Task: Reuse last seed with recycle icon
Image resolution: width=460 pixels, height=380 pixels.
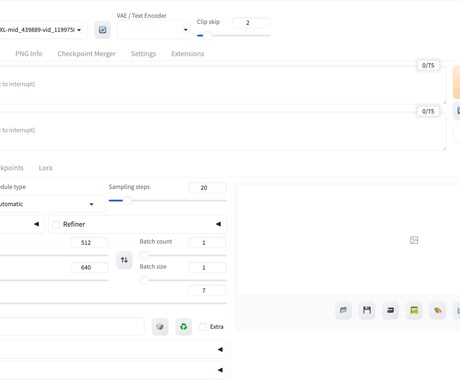Action: pyautogui.click(x=184, y=327)
